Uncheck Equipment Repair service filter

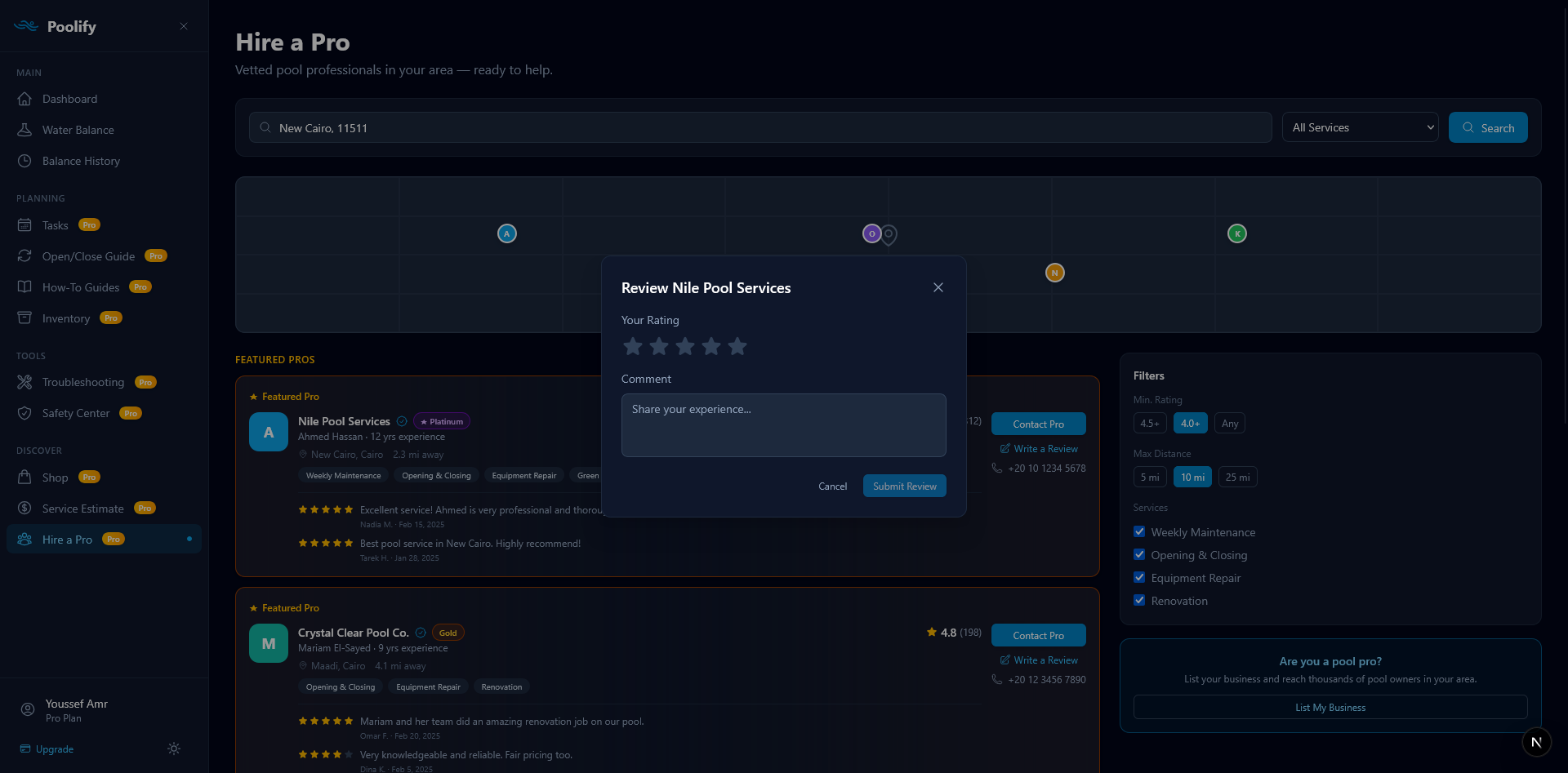1139,577
